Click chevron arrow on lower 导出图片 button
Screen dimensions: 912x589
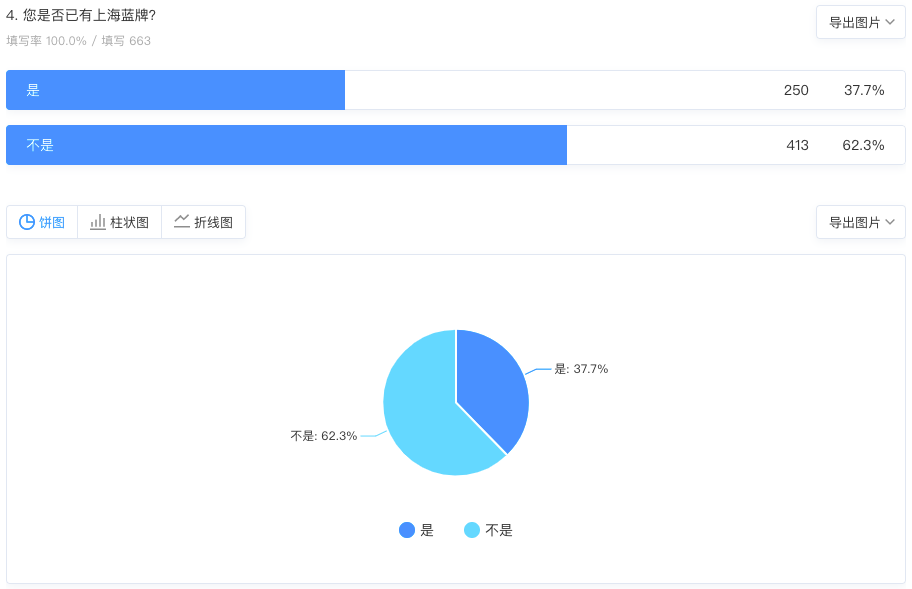(890, 222)
